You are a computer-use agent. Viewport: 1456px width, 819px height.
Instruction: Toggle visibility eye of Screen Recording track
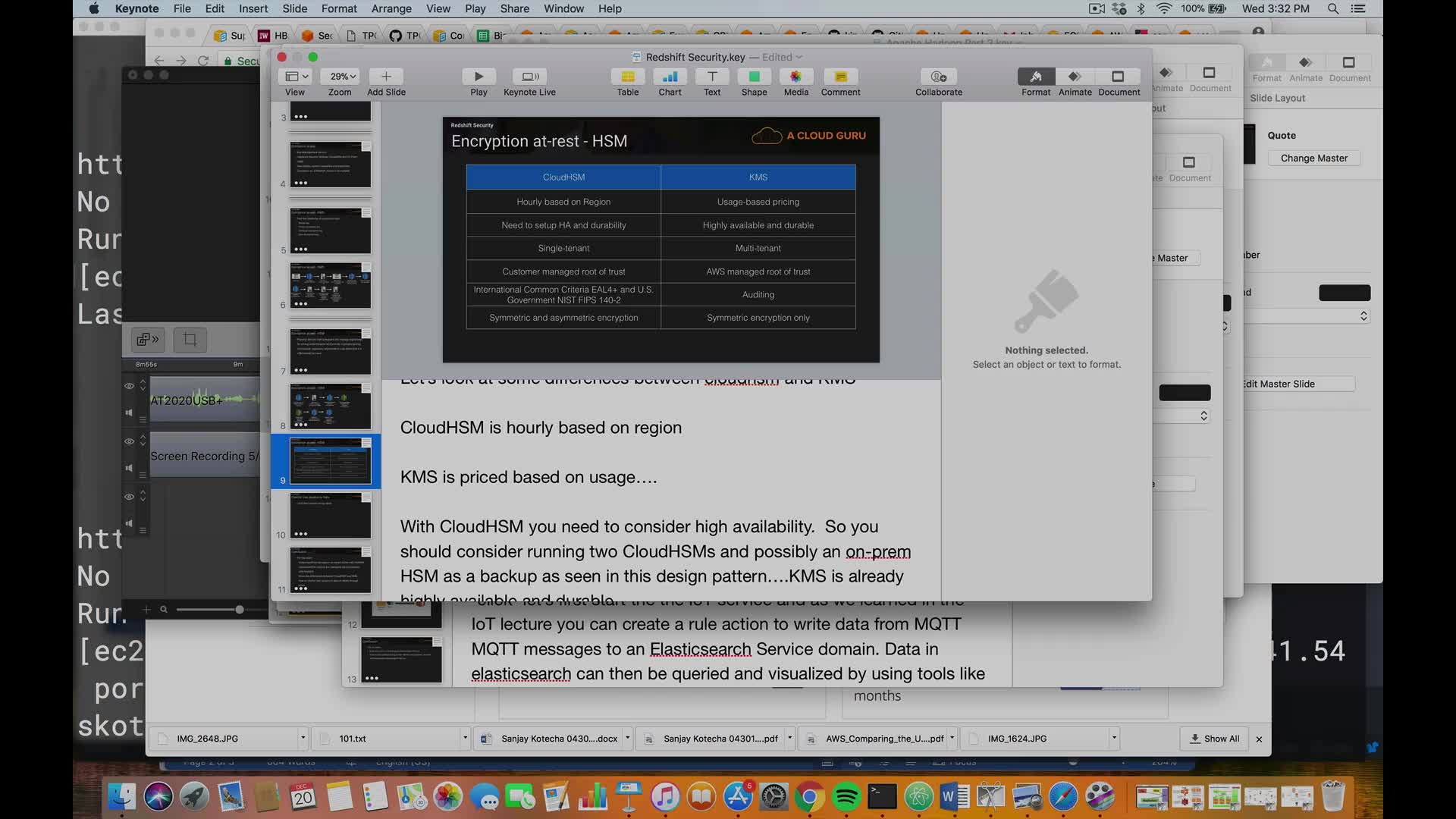point(130,441)
